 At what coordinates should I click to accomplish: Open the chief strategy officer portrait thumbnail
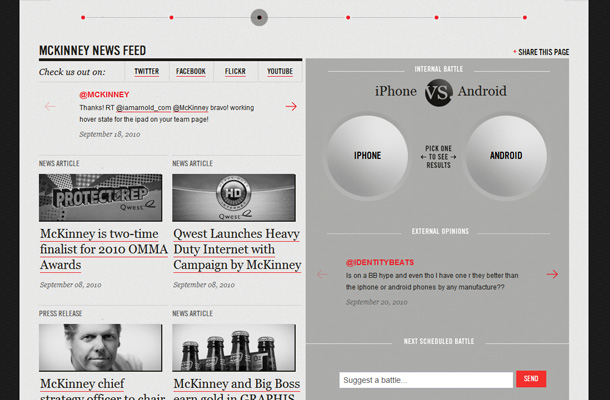coord(101,348)
